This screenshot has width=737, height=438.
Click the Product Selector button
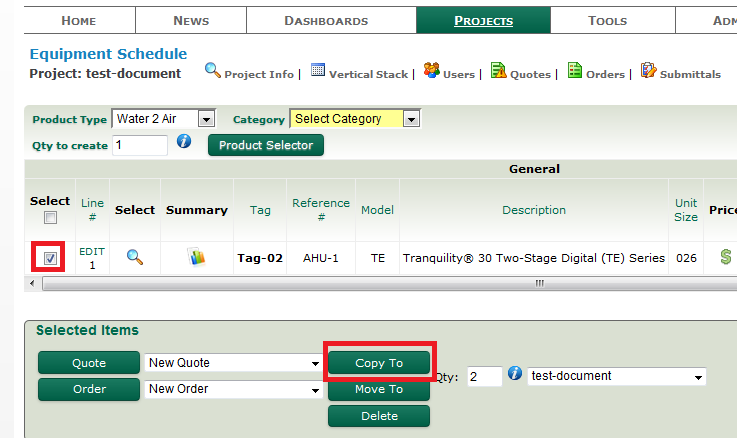(x=265, y=145)
